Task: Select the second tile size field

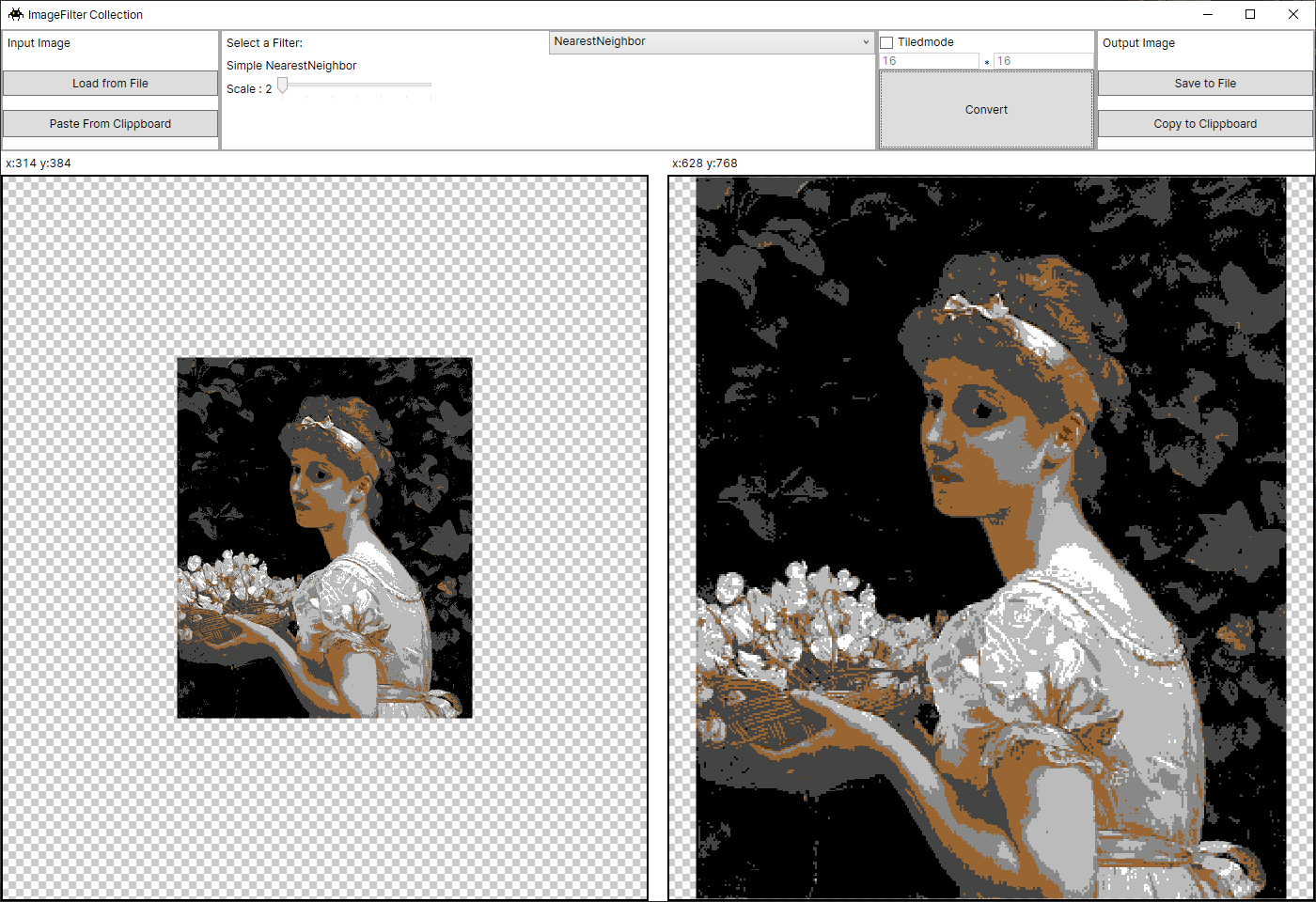Action: 1042,60
